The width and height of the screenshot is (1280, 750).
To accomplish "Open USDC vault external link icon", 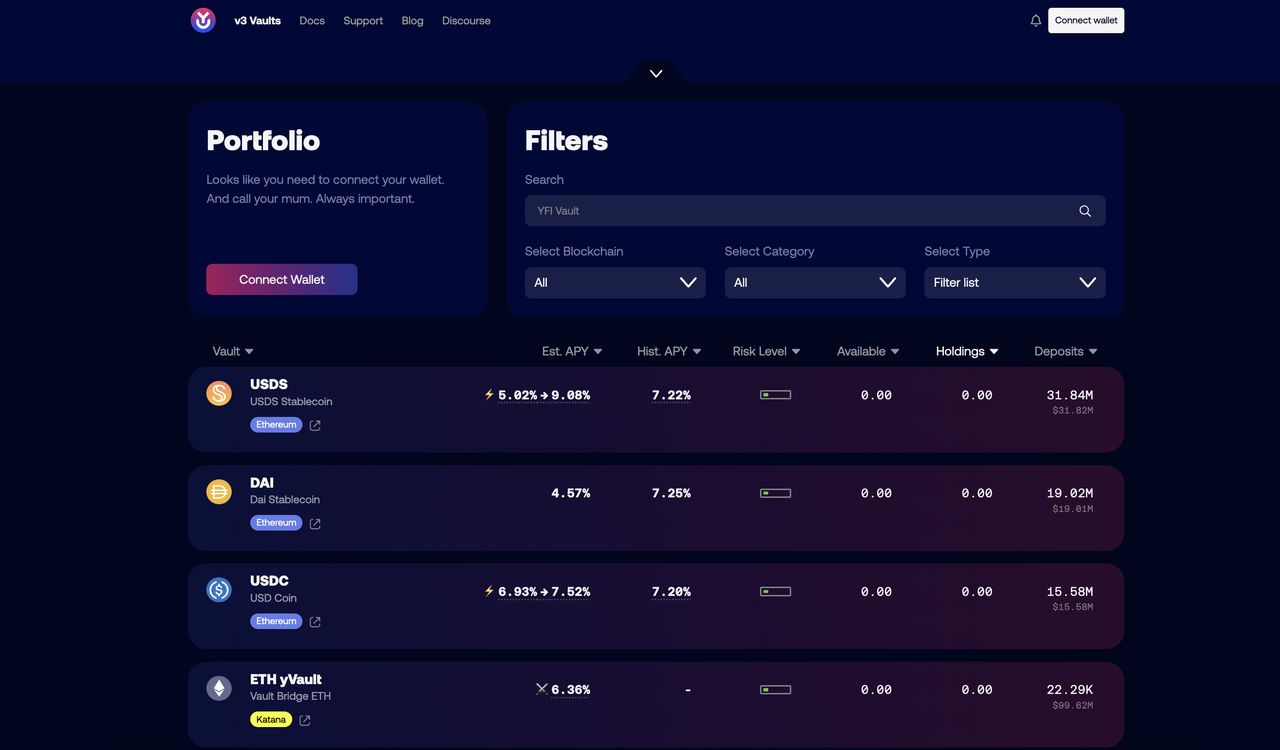I will pyautogui.click(x=315, y=622).
